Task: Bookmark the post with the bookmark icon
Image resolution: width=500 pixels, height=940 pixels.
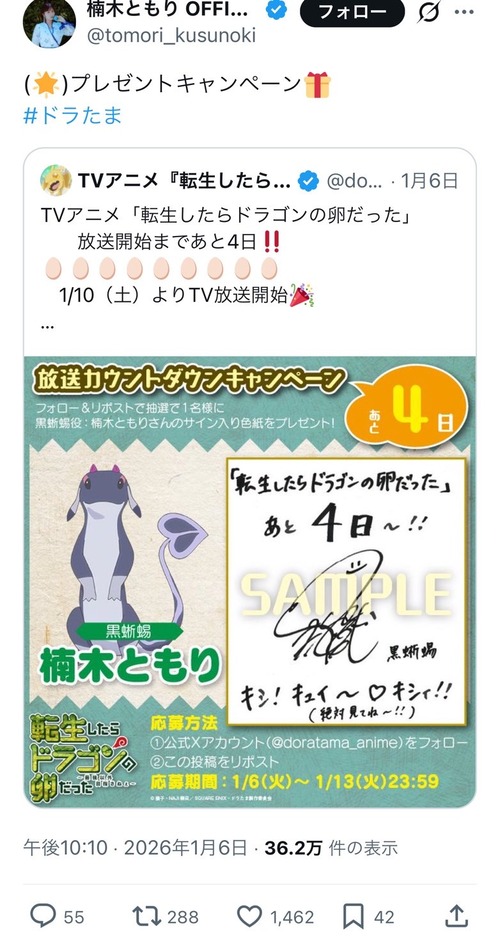Action: (353, 916)
